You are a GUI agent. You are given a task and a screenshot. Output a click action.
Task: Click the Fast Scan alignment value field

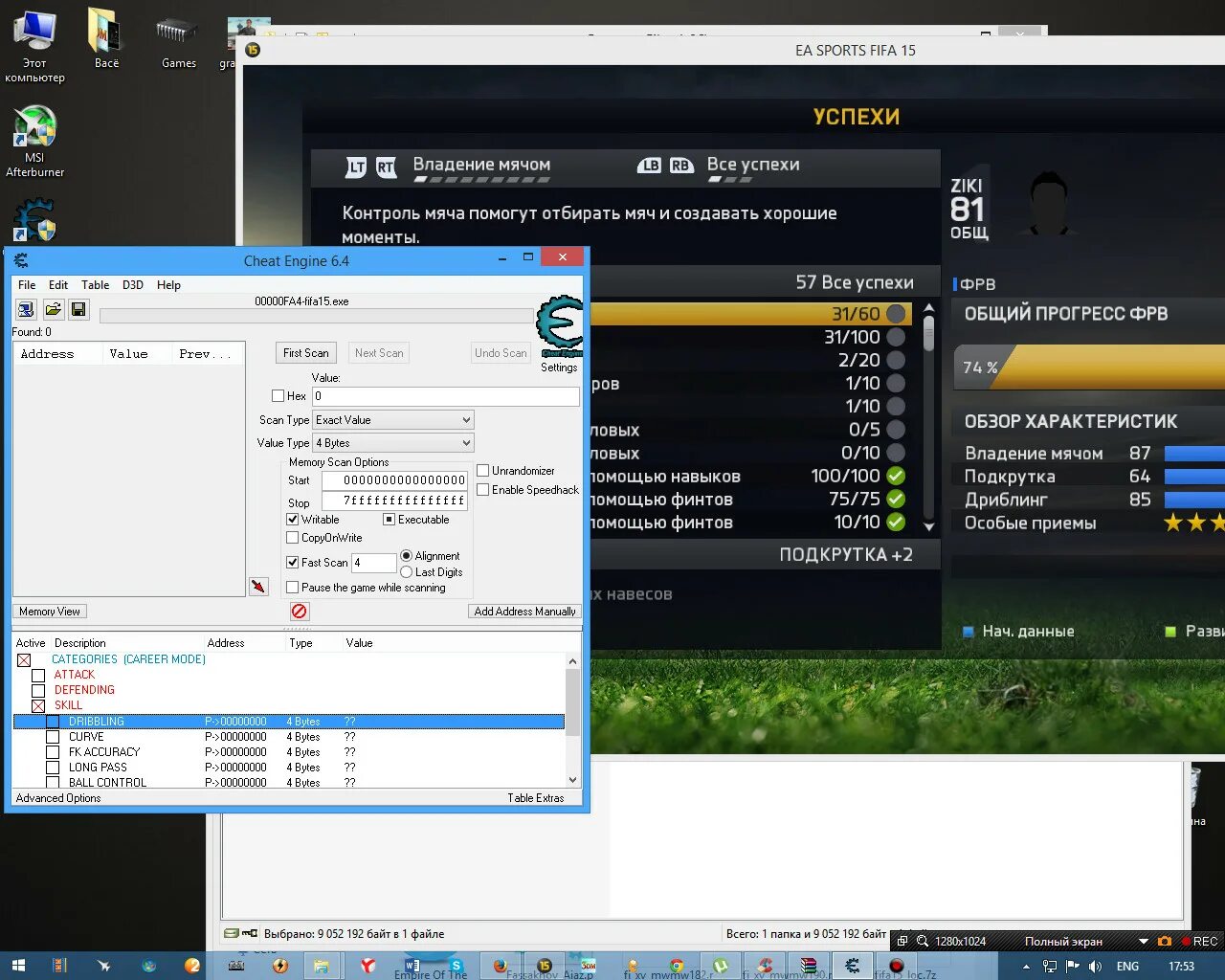pos(373,563)
